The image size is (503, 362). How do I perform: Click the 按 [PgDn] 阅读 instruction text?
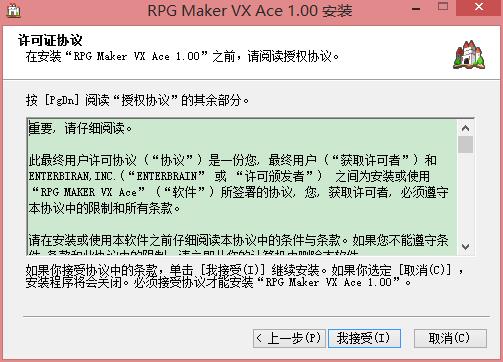point(137,100)
